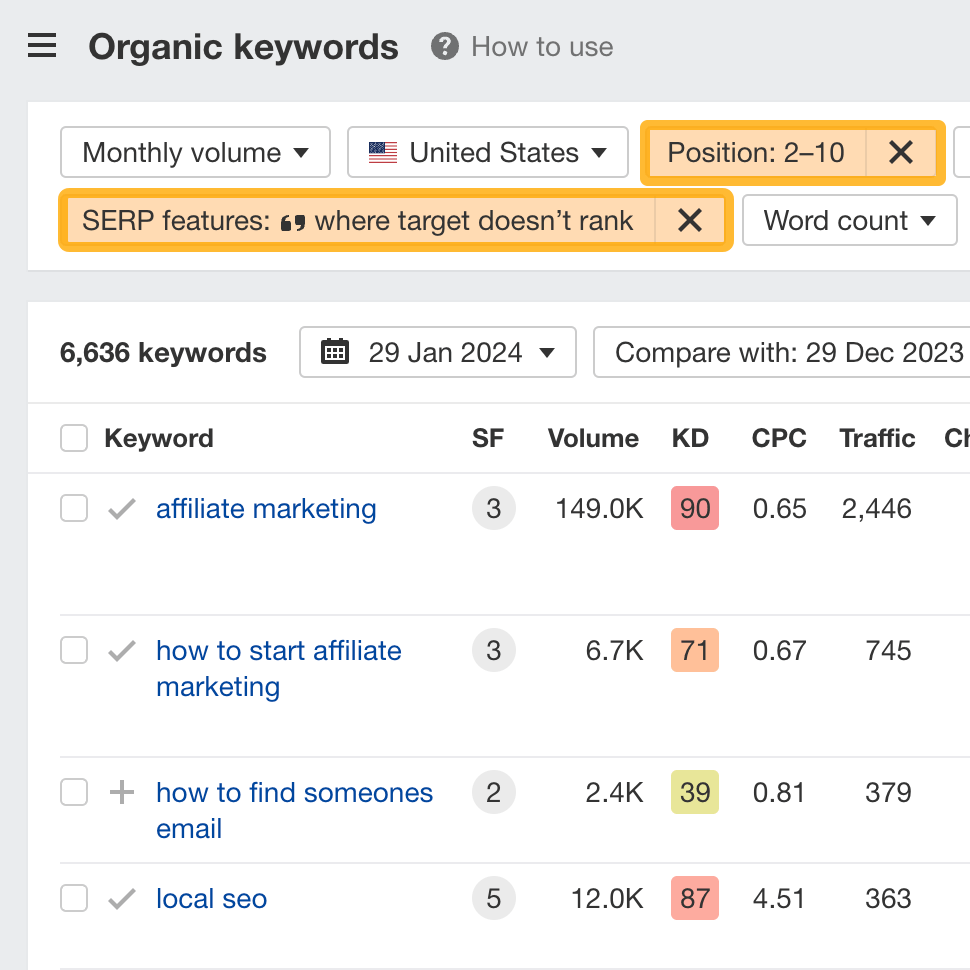Screen dimensions: 970x970
Task: Click the checkmark icon next to "local seo"
Action: click(x=120, y=898)
